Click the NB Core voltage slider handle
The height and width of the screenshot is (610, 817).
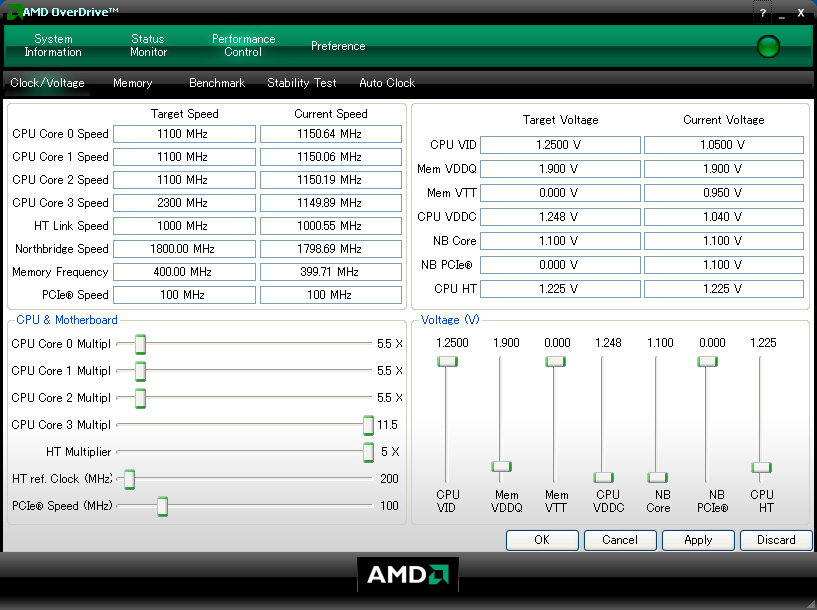point(658,477)
